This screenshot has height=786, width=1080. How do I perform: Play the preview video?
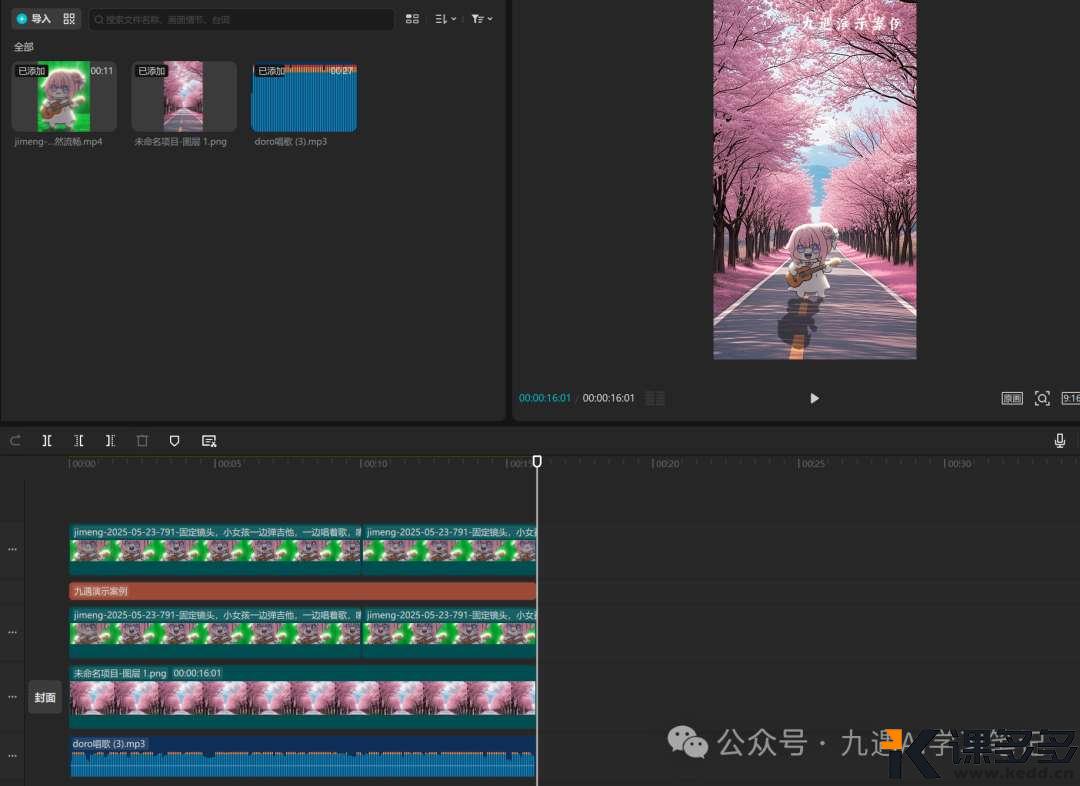point(814,398)
